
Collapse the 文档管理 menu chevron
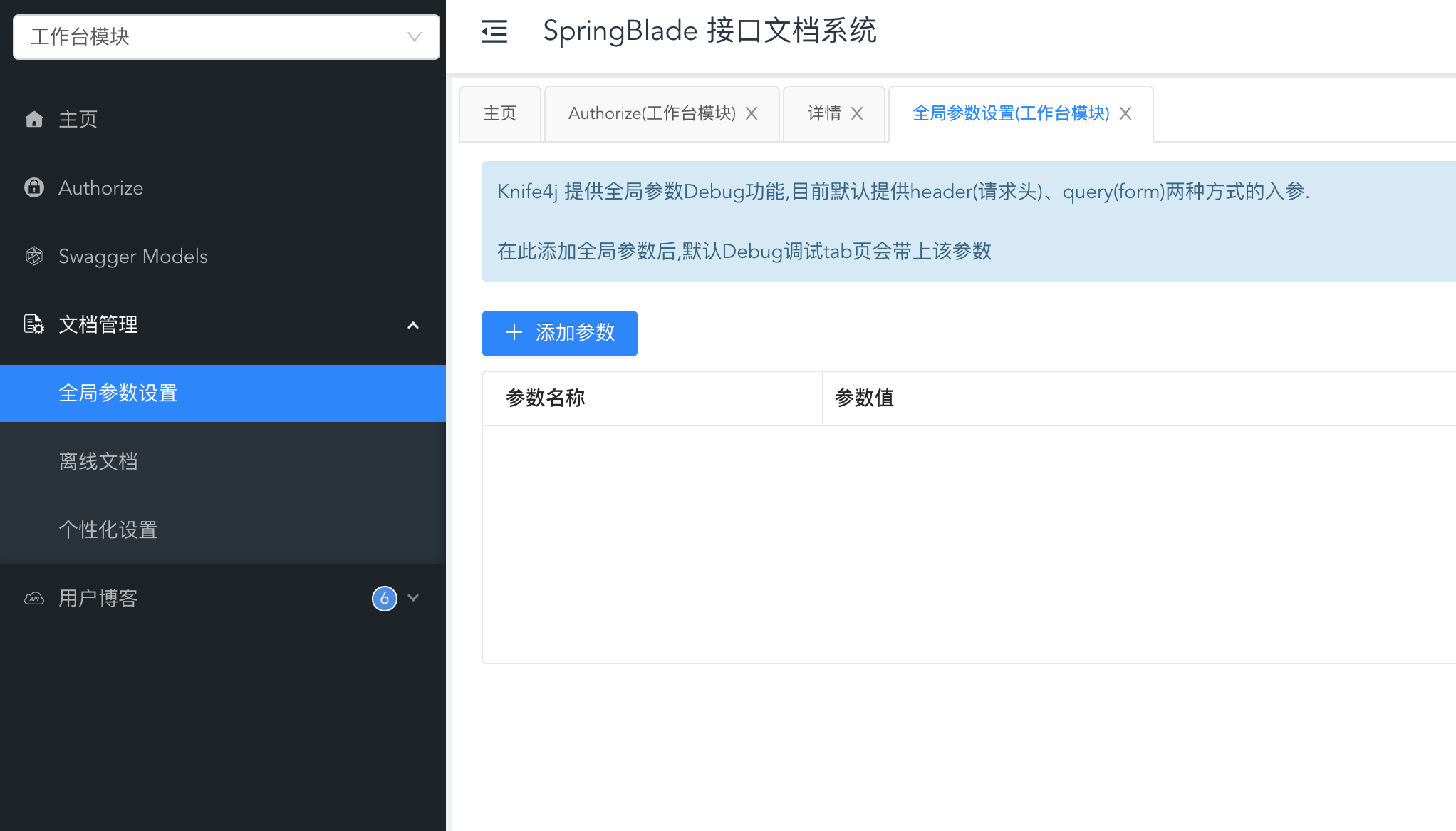click(x=413, y=325)
